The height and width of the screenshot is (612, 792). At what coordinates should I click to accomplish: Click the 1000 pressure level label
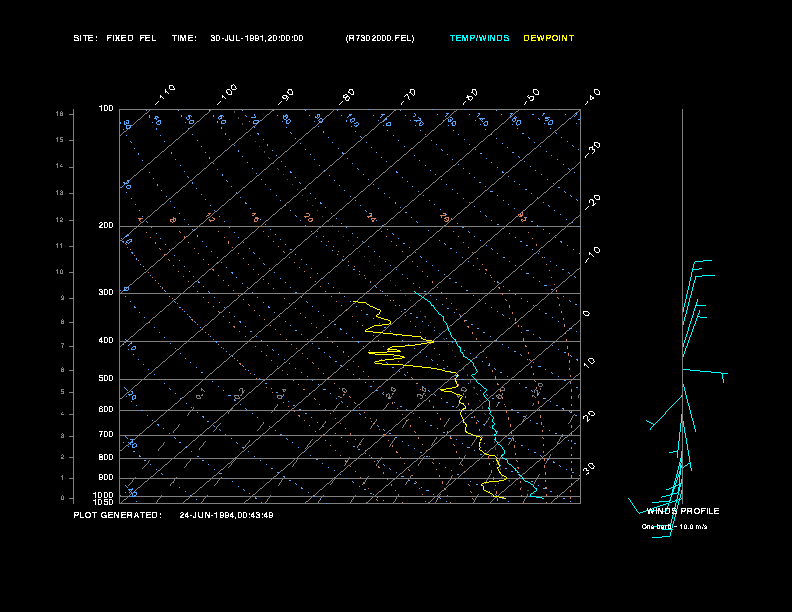[x=104, y=495]
